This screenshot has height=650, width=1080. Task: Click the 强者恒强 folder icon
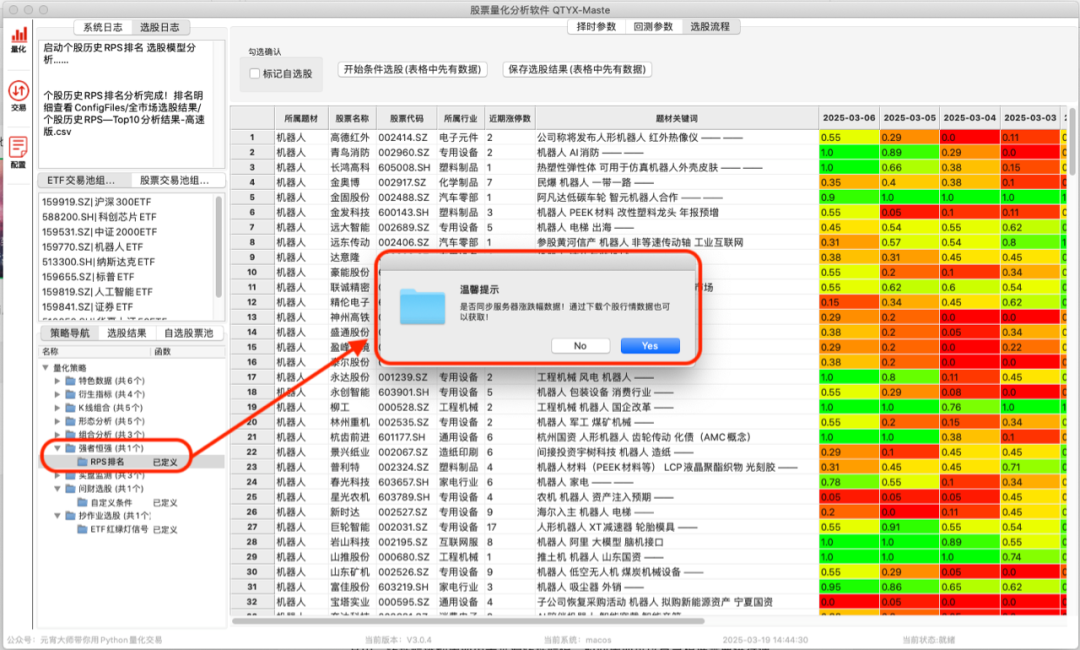pos(70,448)
